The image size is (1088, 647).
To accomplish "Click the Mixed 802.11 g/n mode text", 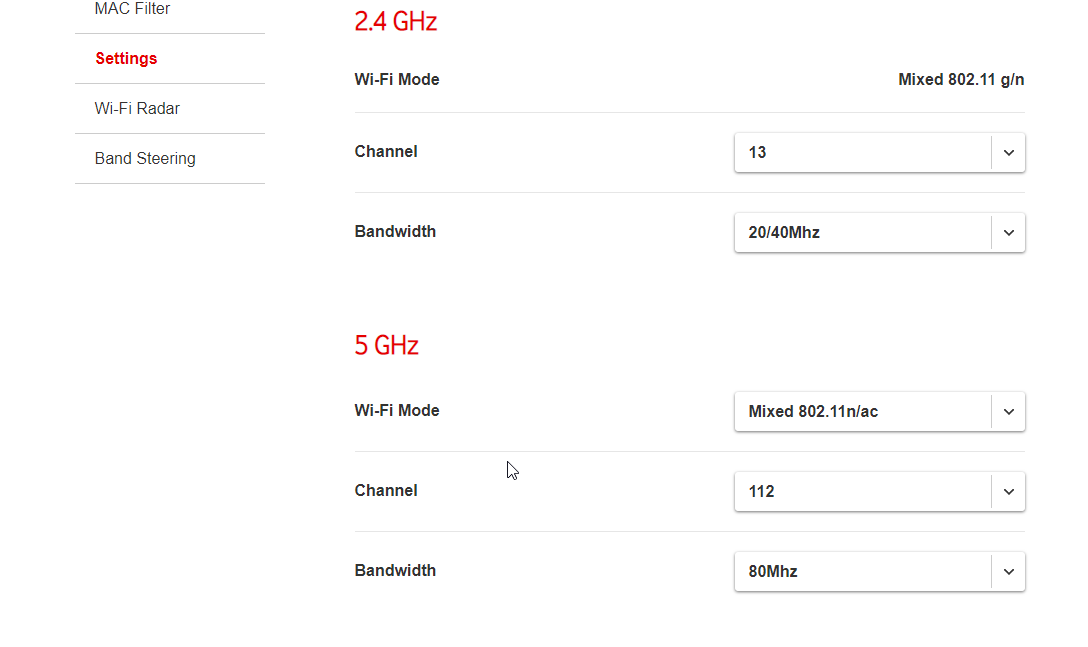I will click(x=961, y=80).
